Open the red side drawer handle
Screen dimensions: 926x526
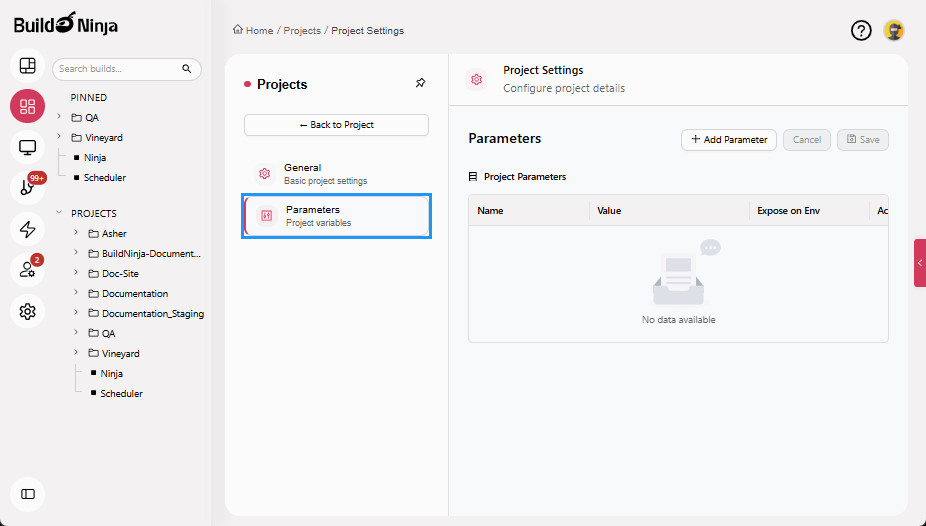click(920, 263)
